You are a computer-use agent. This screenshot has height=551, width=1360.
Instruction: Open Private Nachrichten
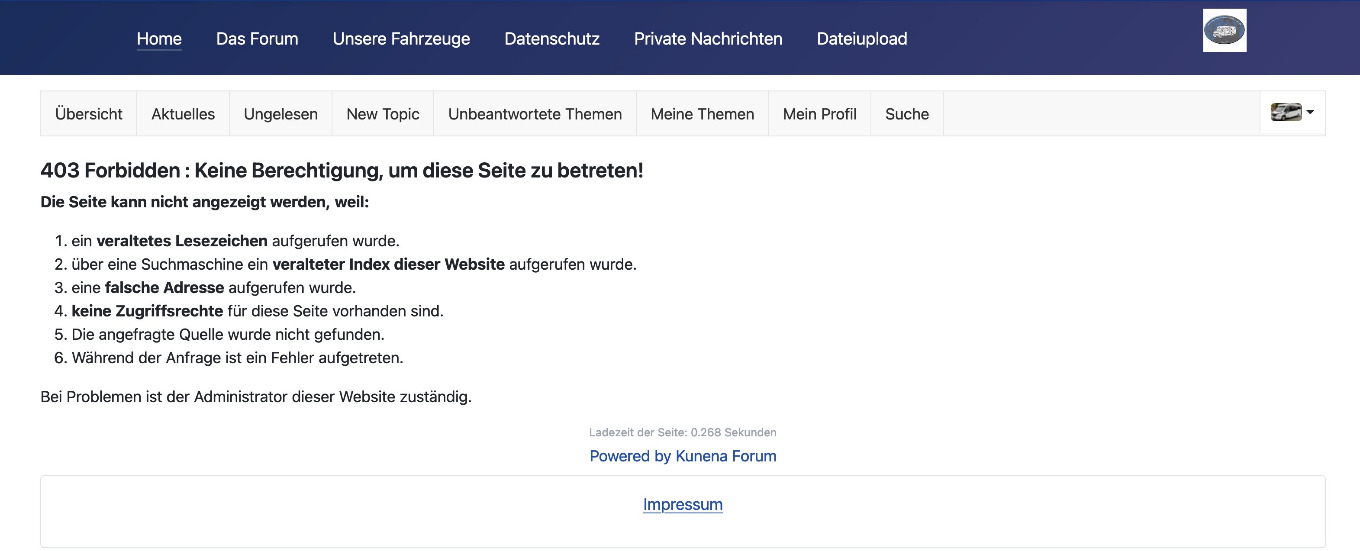click(x=708, y=39)
